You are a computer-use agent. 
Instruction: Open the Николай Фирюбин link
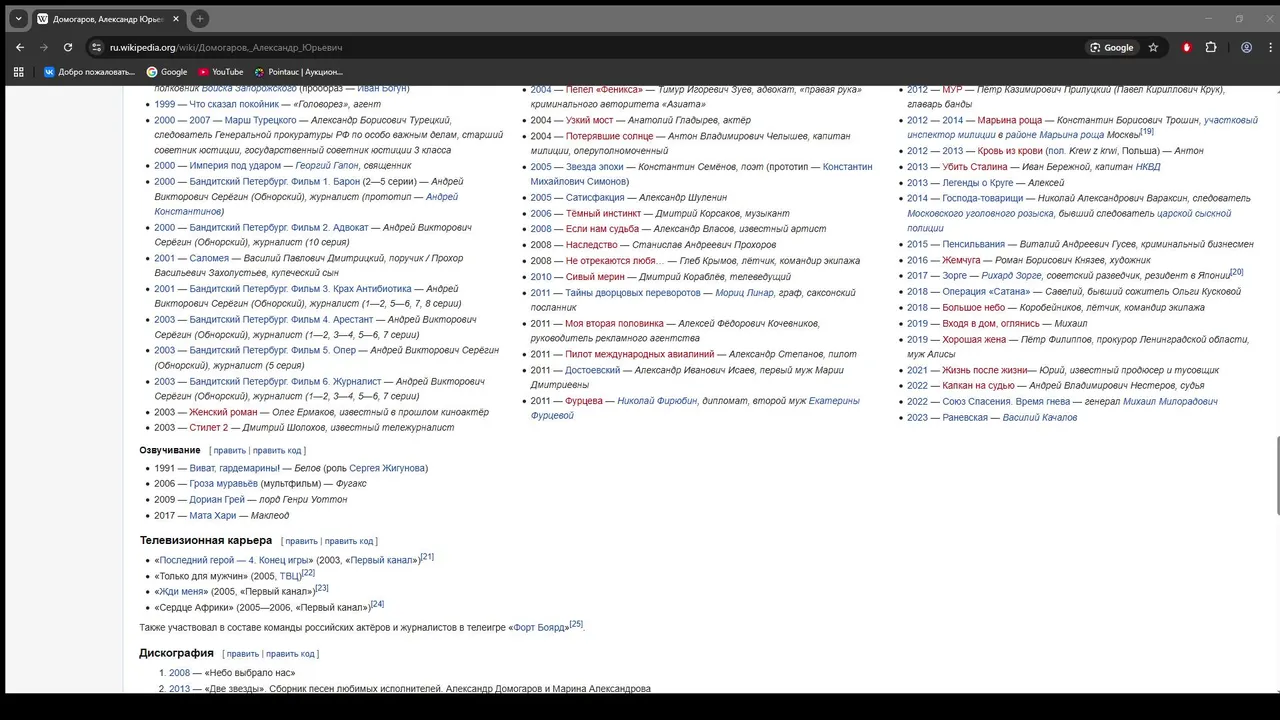pyautogui.click(x=657, y=401)
